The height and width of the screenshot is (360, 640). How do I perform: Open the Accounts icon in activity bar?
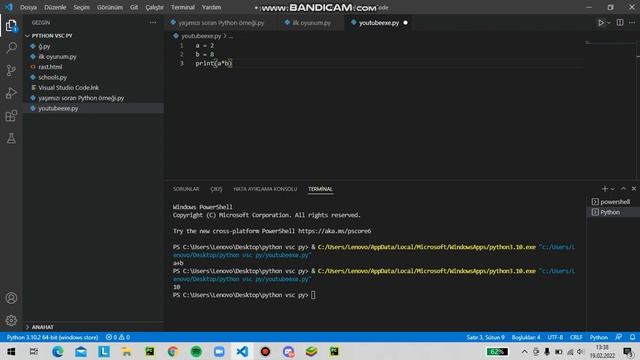pyautogui.click(x=11, y=298)
